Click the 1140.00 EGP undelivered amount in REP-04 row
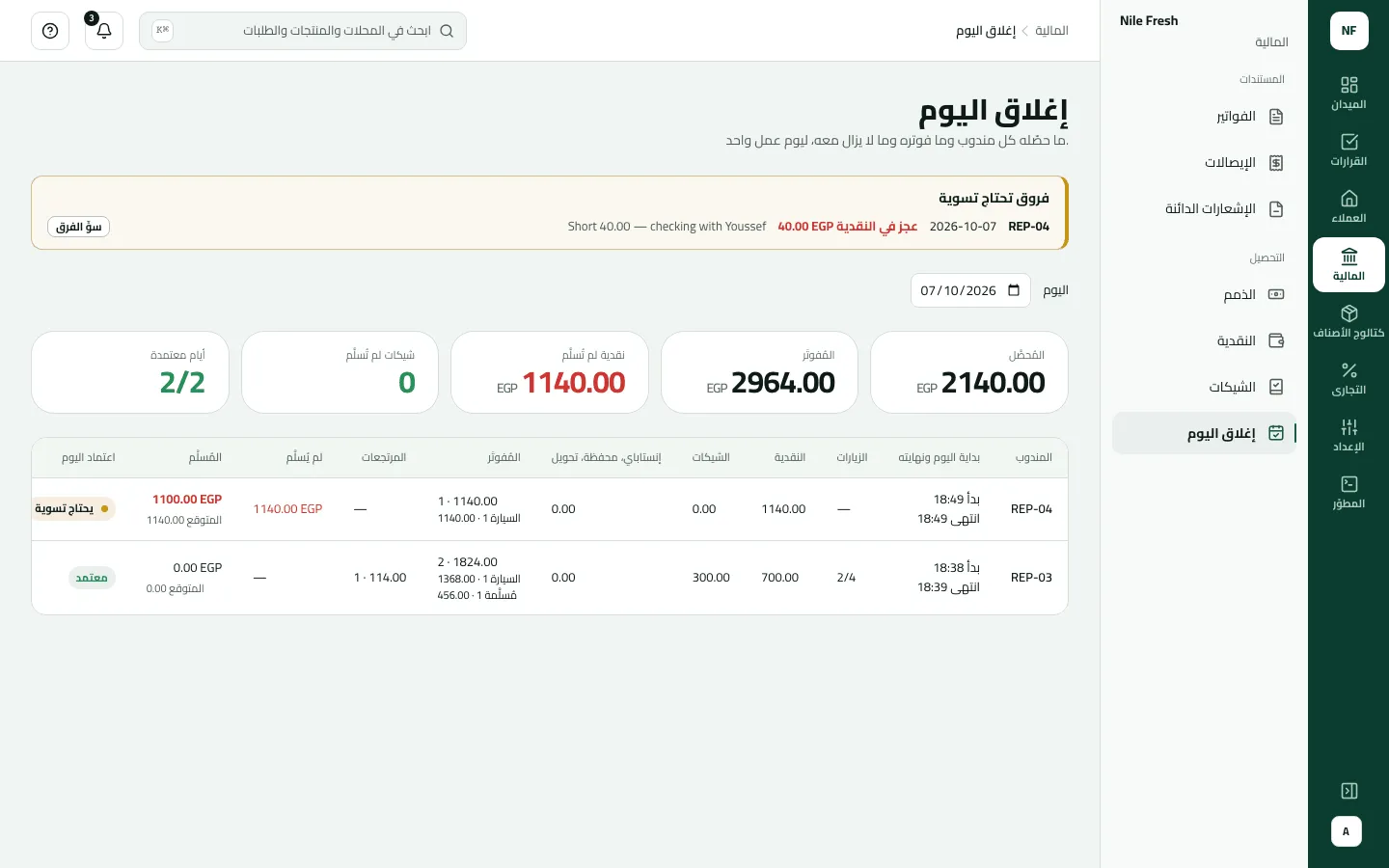Viewport: 1389px width, 868px height. 287,509
